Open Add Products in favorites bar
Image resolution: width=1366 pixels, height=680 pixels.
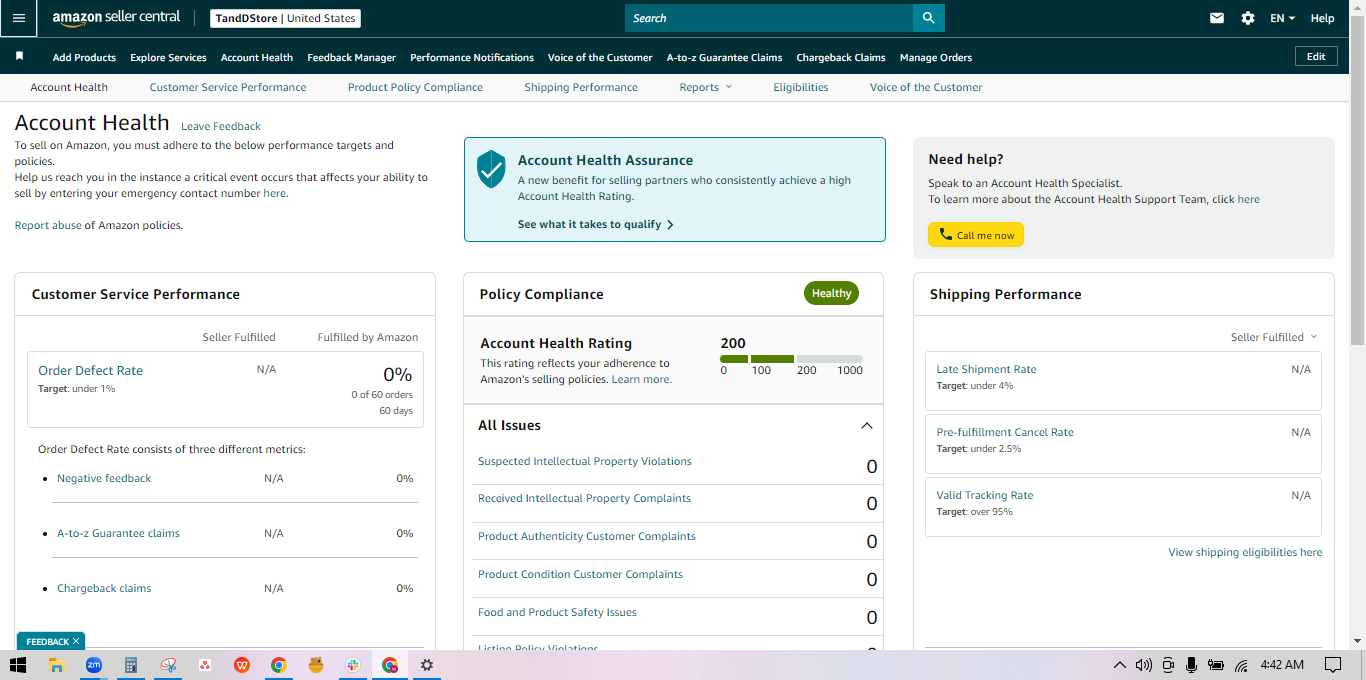[x=84, y=57]
